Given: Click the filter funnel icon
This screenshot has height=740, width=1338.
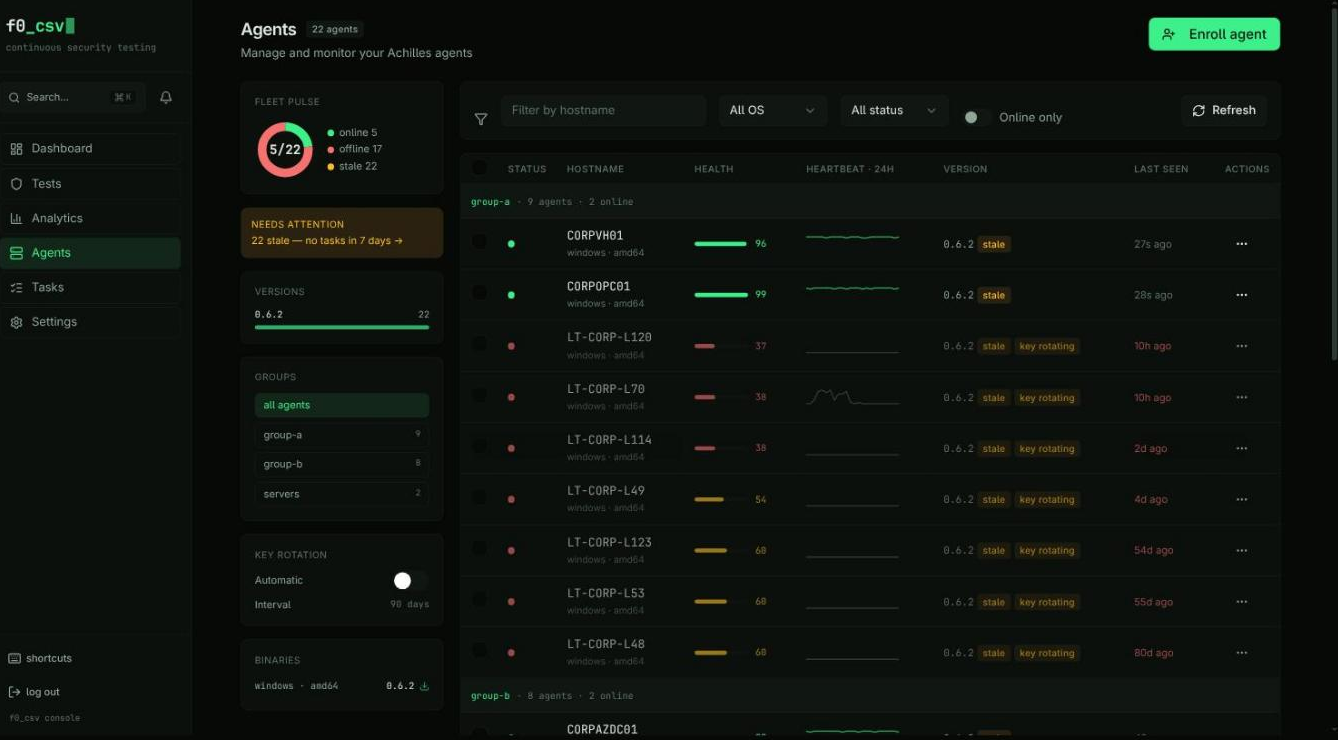Looking at the screenshot, I should point(481,119).
